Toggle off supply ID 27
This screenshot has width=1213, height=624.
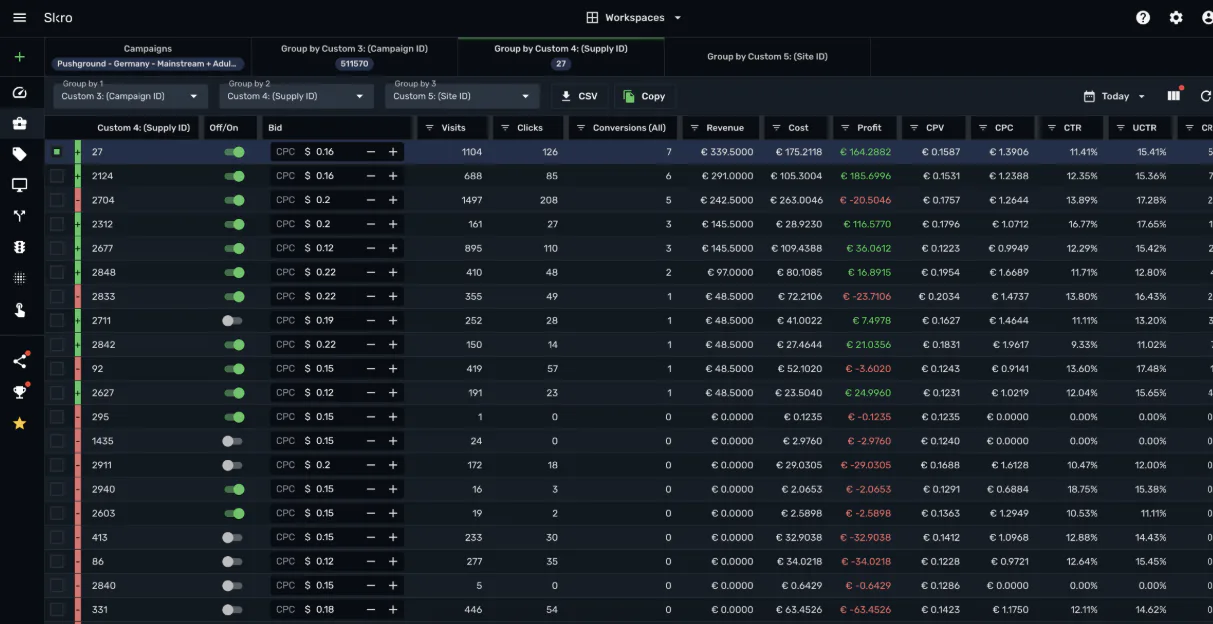point(234,152)
